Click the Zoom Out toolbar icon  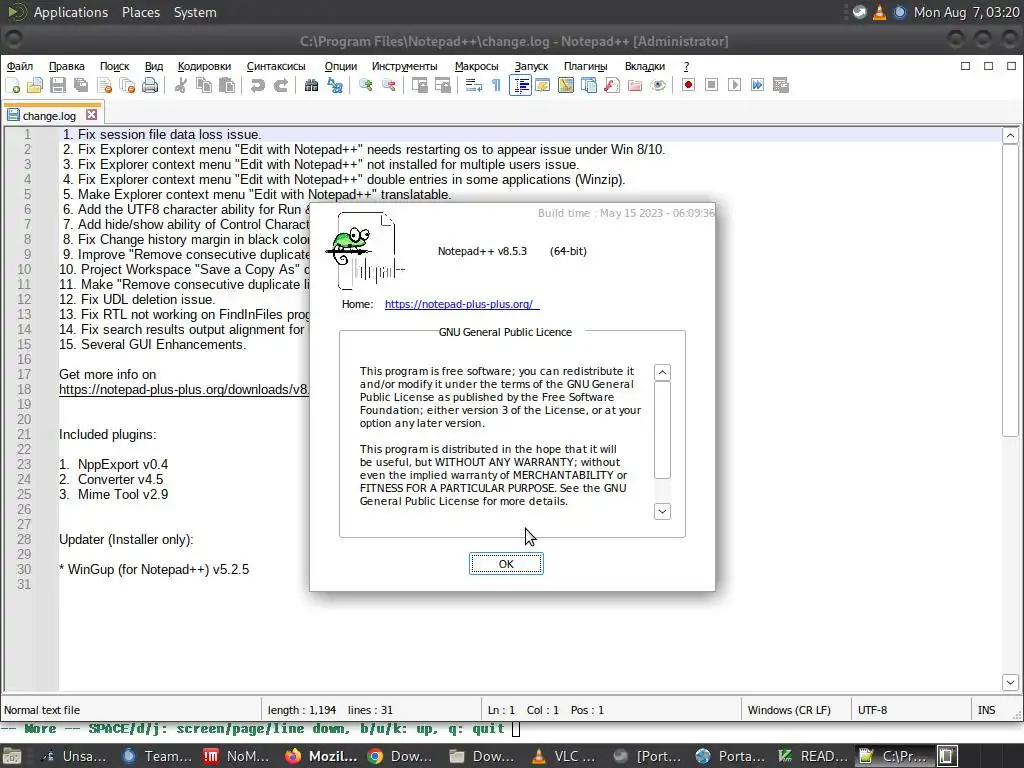tap(389, 85)
